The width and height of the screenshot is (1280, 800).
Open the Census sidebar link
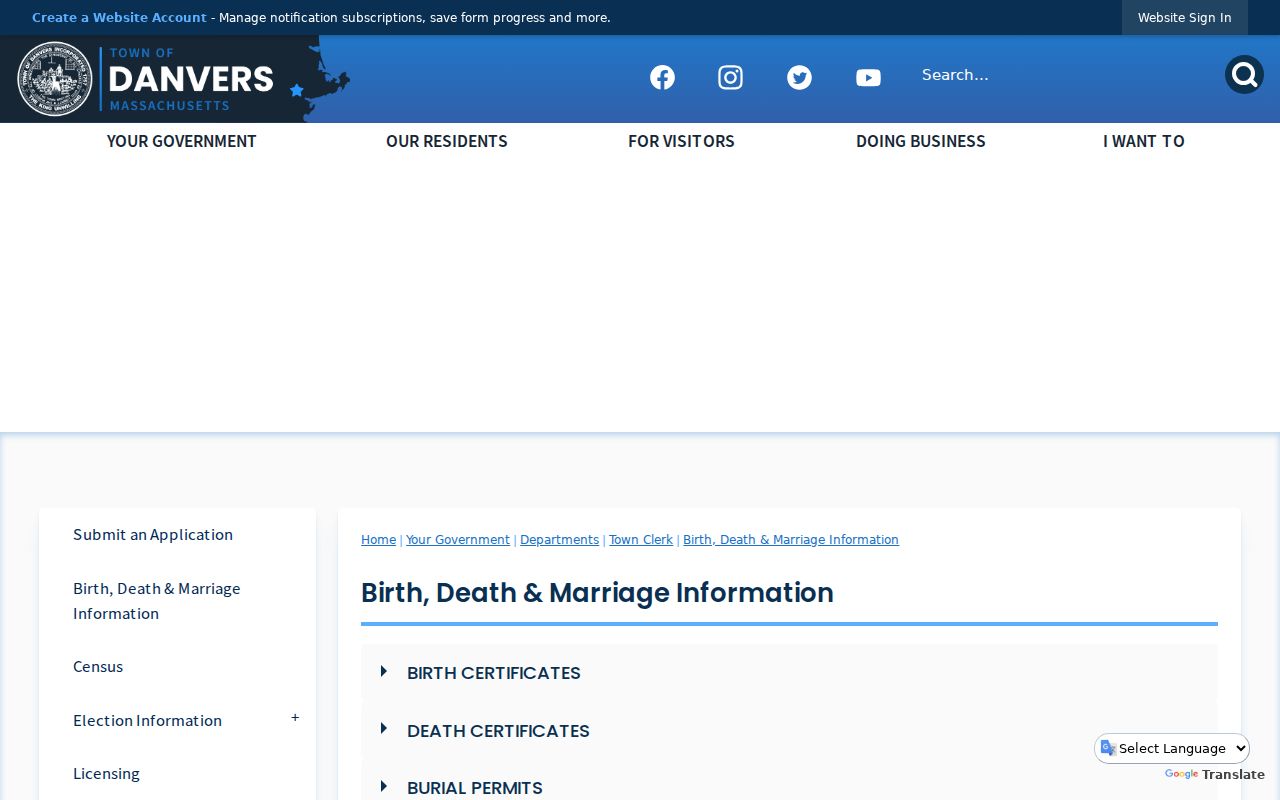click(x=98, y=667)
